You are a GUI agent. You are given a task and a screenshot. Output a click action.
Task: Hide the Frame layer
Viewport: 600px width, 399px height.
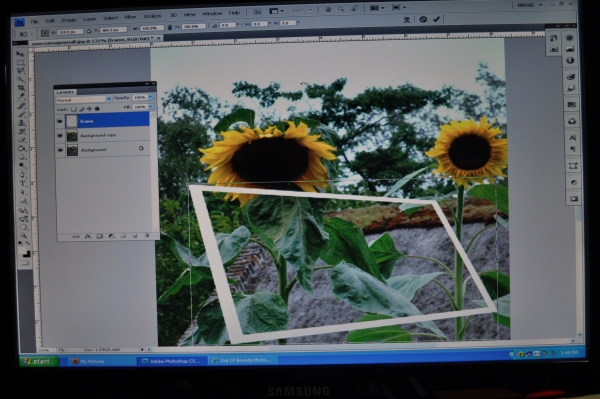[60, 121]
